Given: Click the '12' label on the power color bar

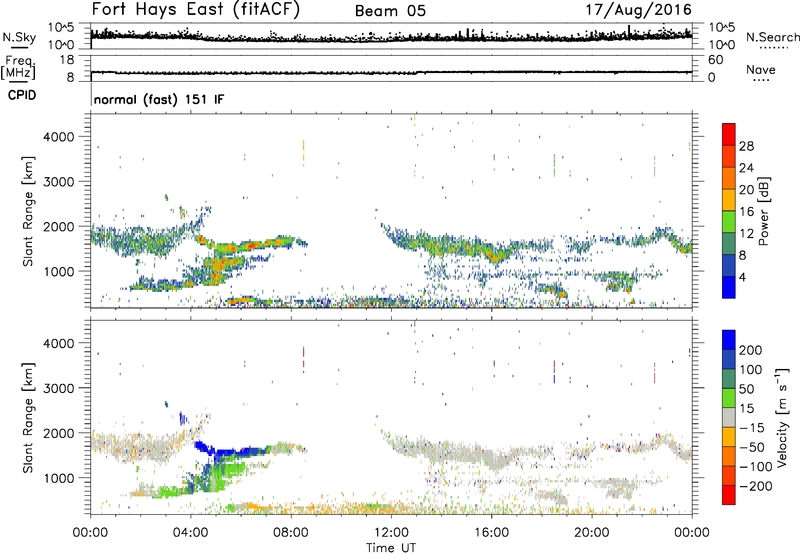Looking at the screenshot, I should click(746, 234).
